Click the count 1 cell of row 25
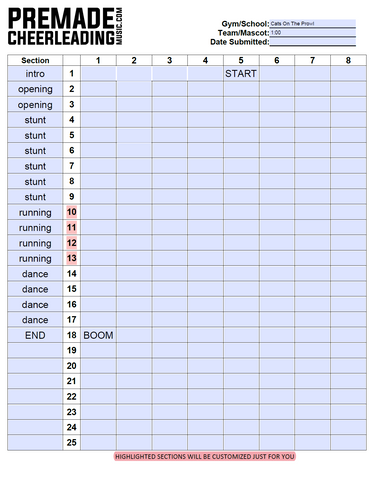 point(98,443)
